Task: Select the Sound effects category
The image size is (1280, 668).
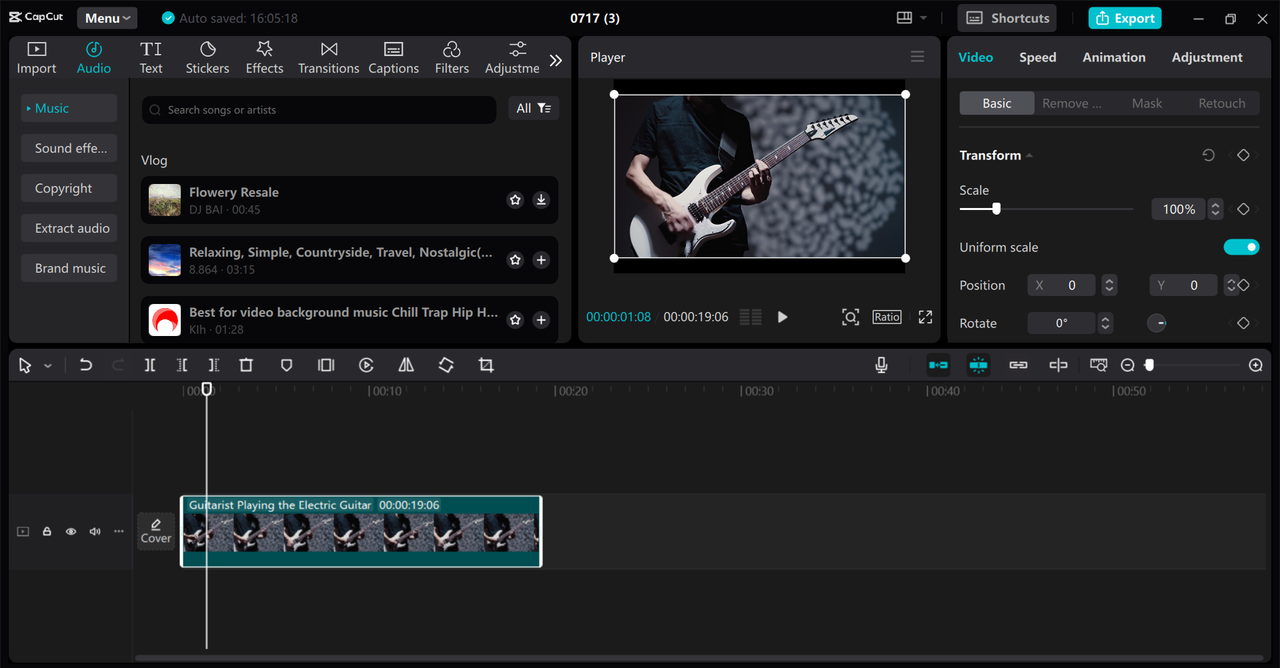Action: coord(69,148)
